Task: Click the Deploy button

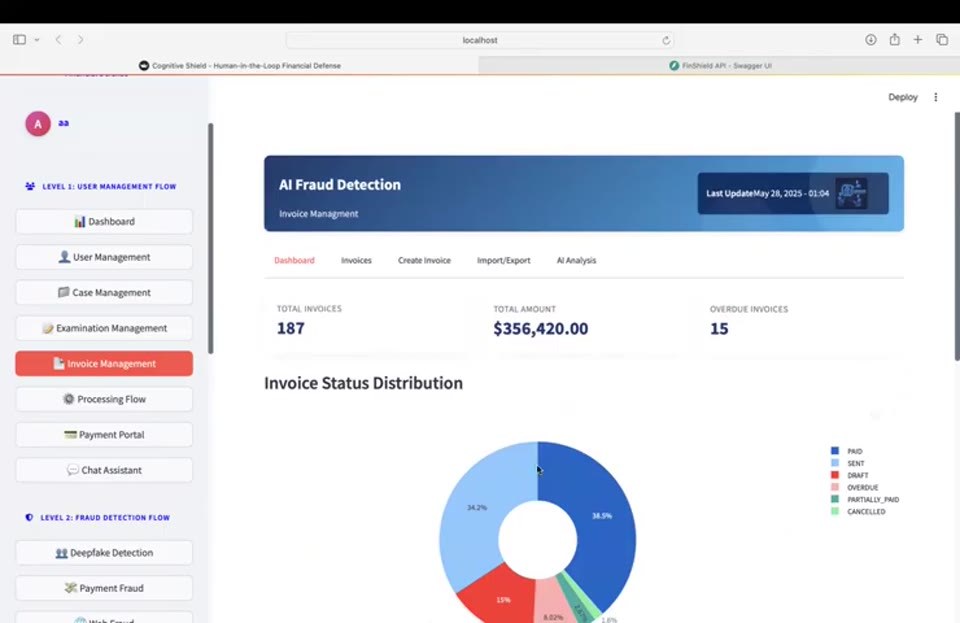Action: pos(903,97)
